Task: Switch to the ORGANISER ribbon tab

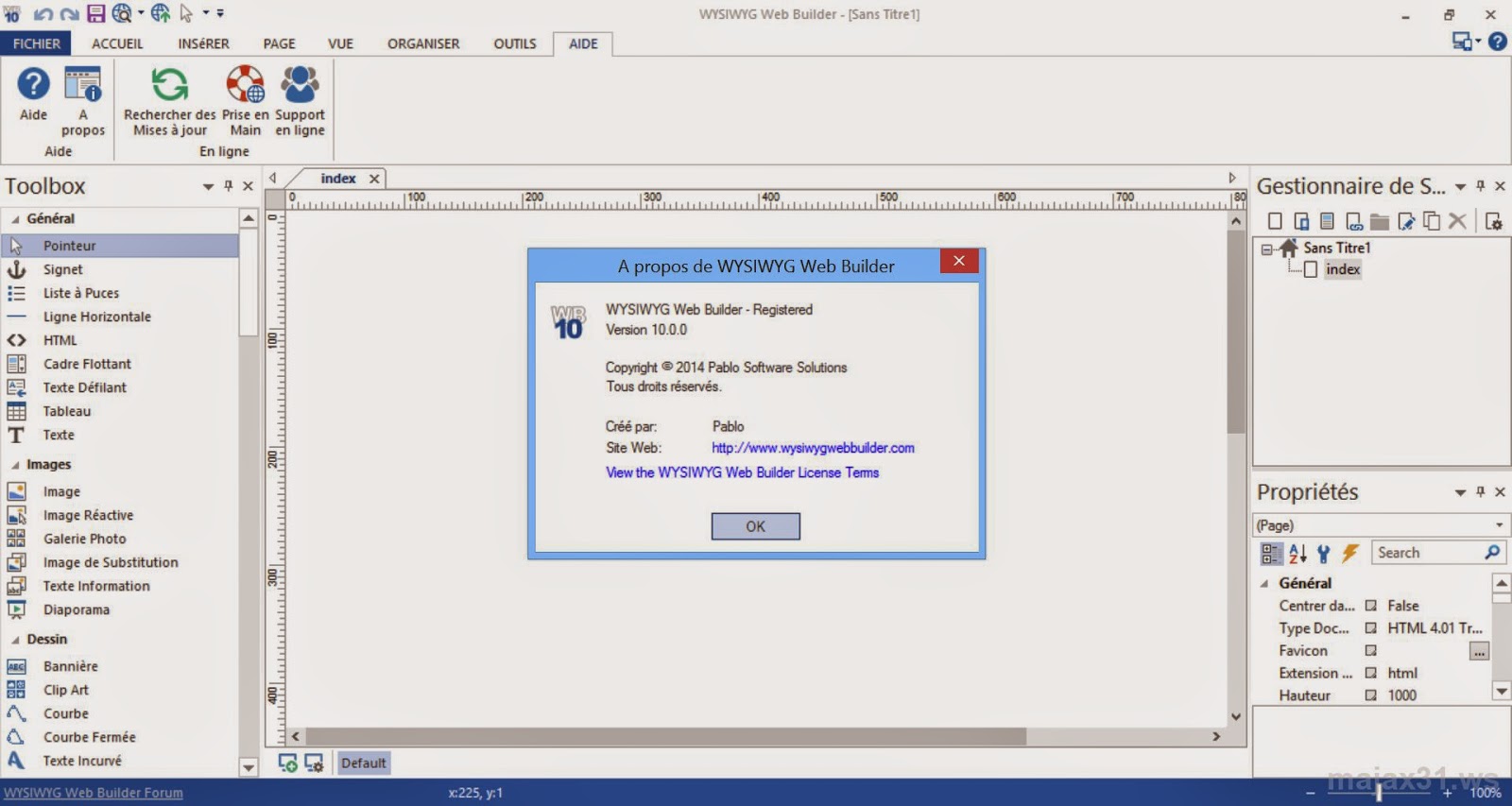Action: coord(423,43)
